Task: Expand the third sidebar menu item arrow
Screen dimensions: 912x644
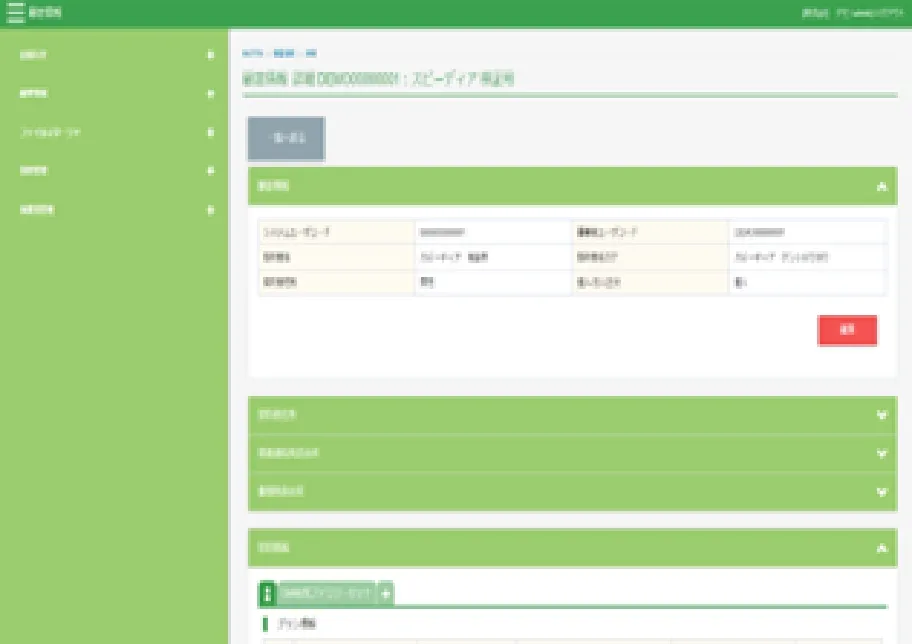Action: coord(210,133)
